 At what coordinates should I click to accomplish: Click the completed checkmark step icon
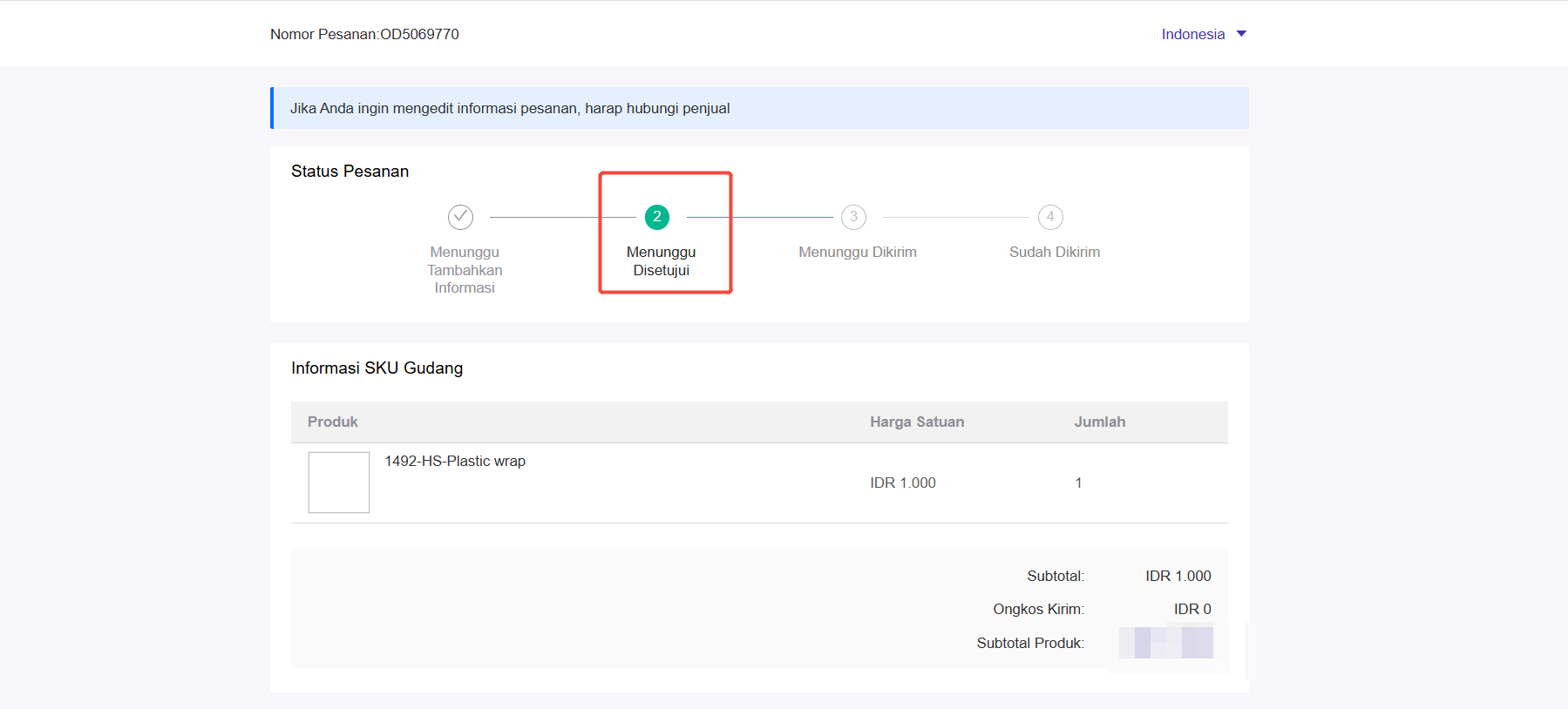[x=460, y=217]
